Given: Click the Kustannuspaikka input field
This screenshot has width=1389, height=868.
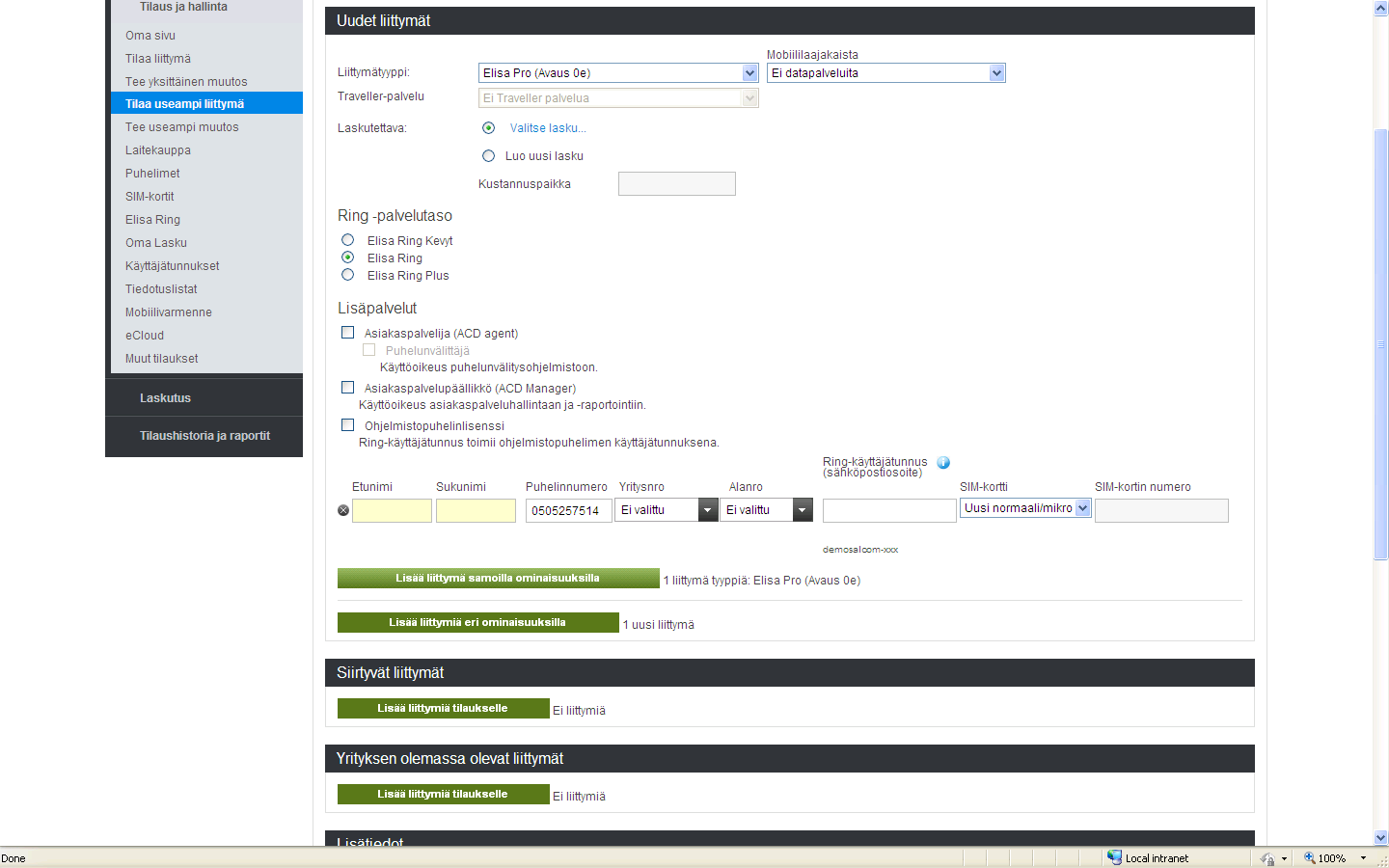Looking at the screenshot, I should pyautogui.click(x=677, y=184).
